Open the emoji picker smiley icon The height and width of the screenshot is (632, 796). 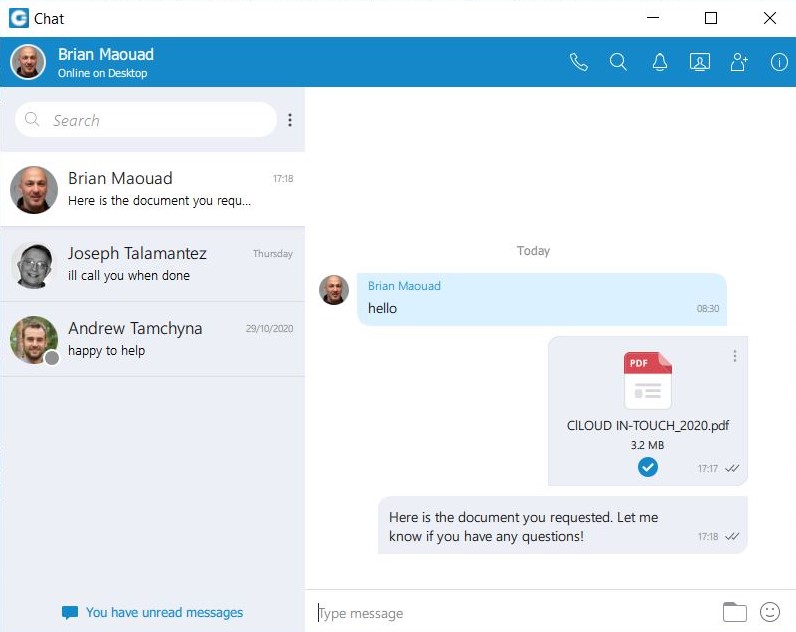coord(770,612)
